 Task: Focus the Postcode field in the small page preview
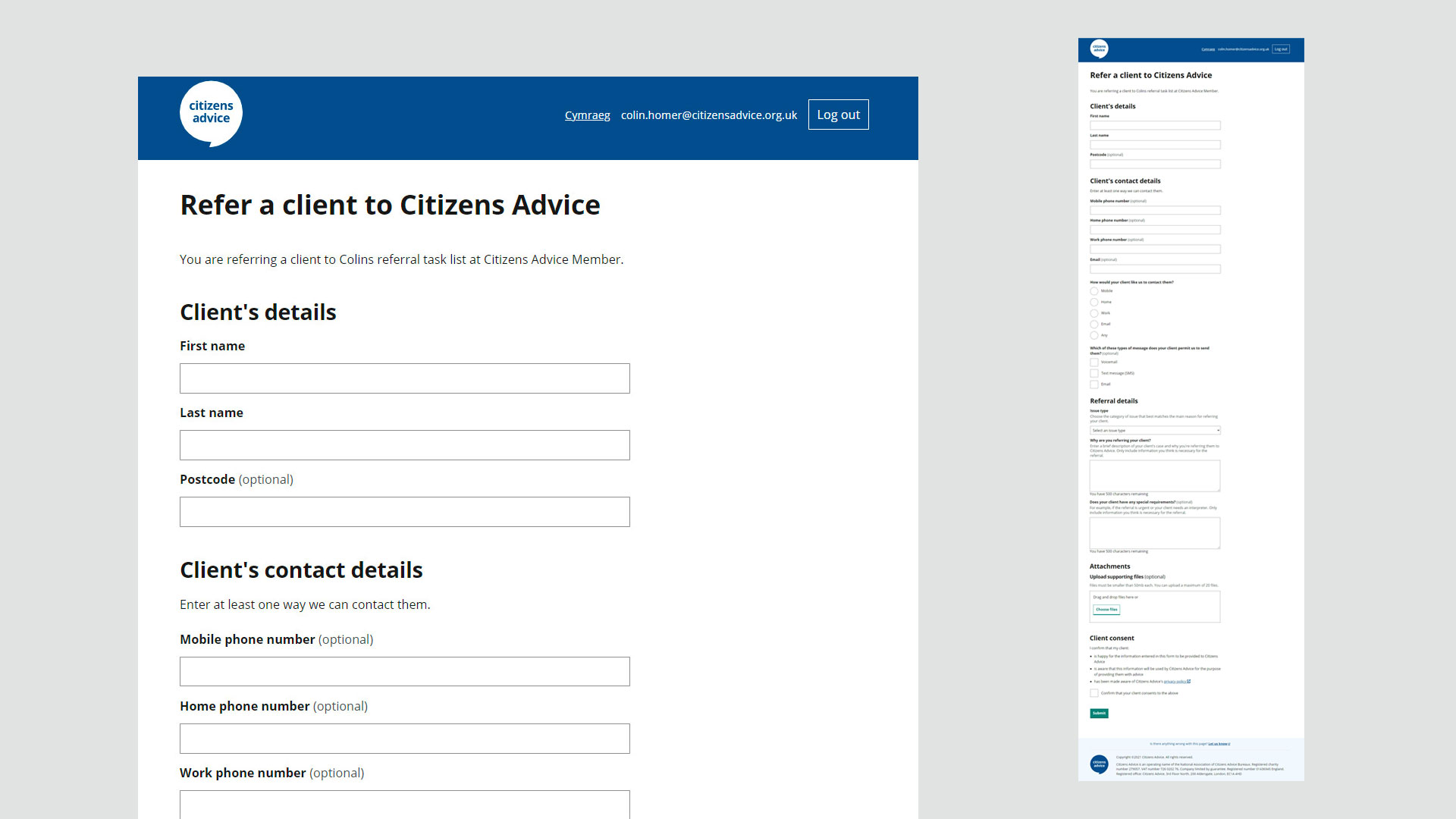tap(1155, 164)
